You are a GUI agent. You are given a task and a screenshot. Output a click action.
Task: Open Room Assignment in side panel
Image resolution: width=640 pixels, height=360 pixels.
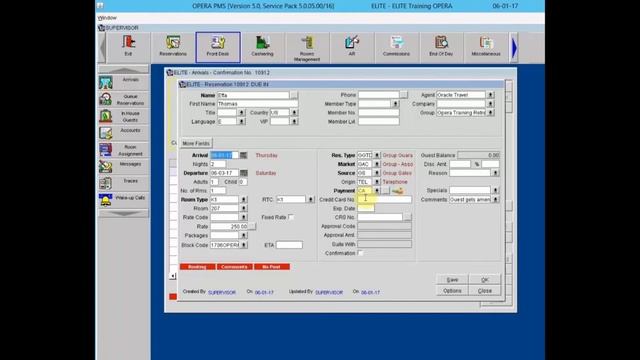[x=123, y=150]
